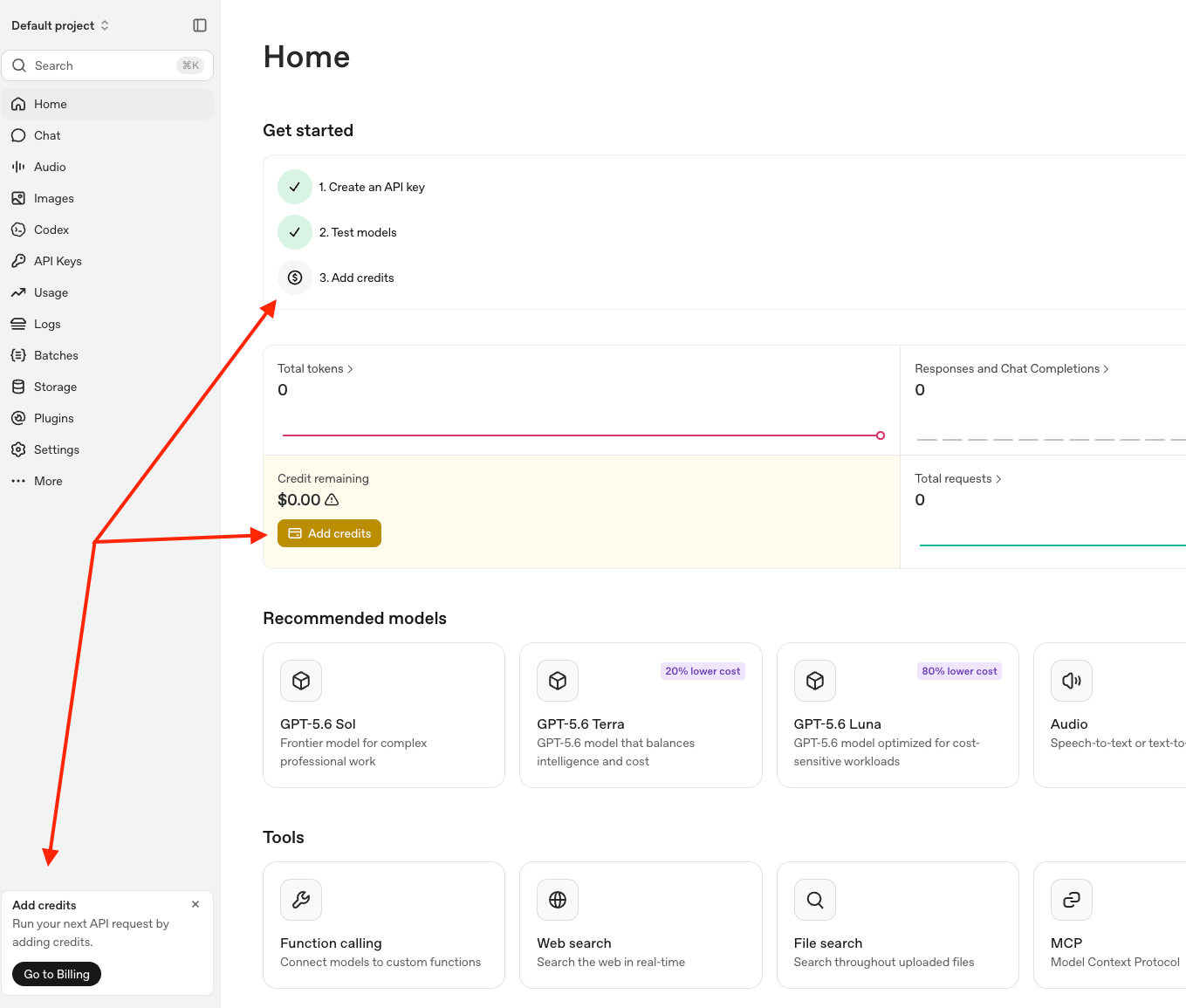1186x1008 pixels.
Task: Click the Logs icon in sidebar
Action: click(x=18, y=324)
